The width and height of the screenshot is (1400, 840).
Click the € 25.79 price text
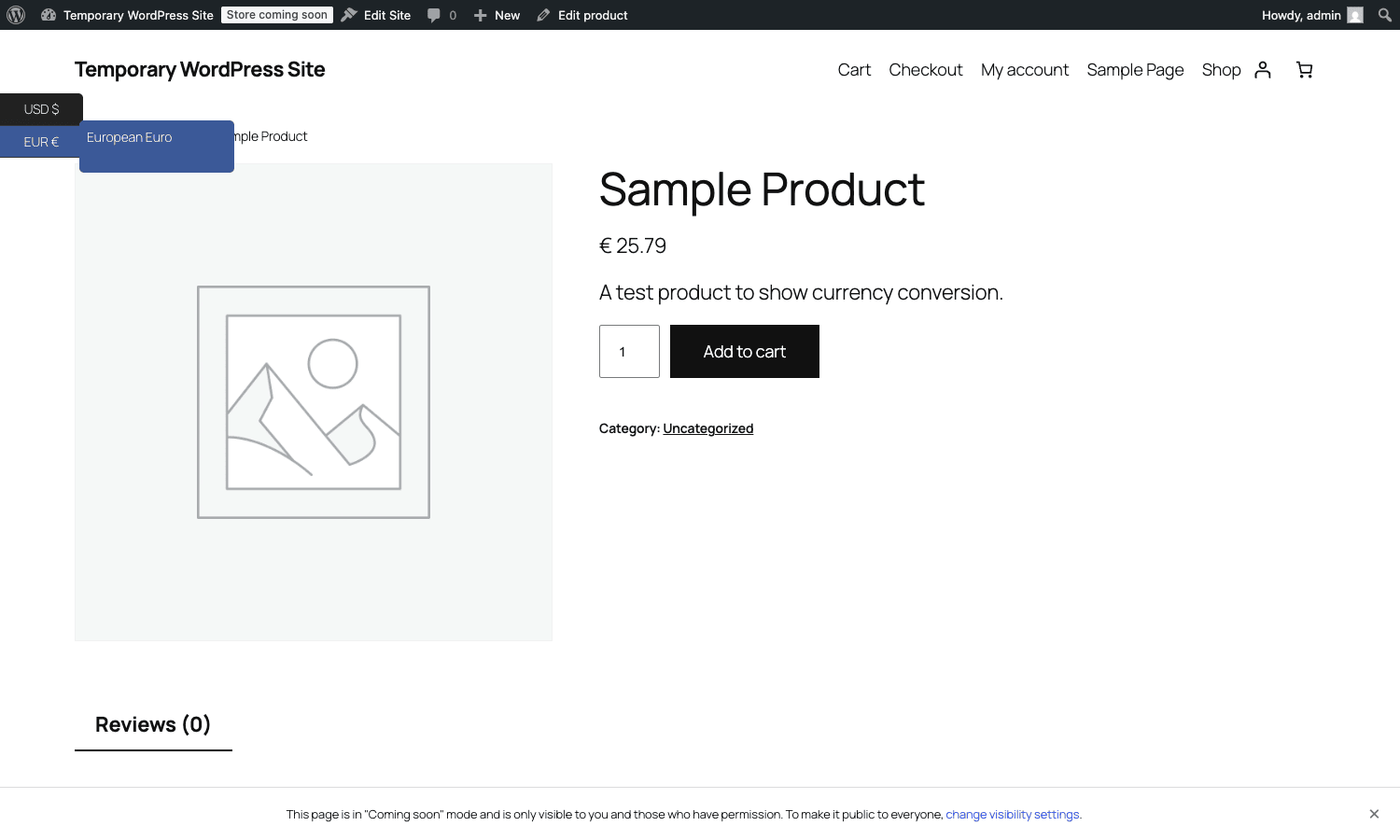[633, 246]
